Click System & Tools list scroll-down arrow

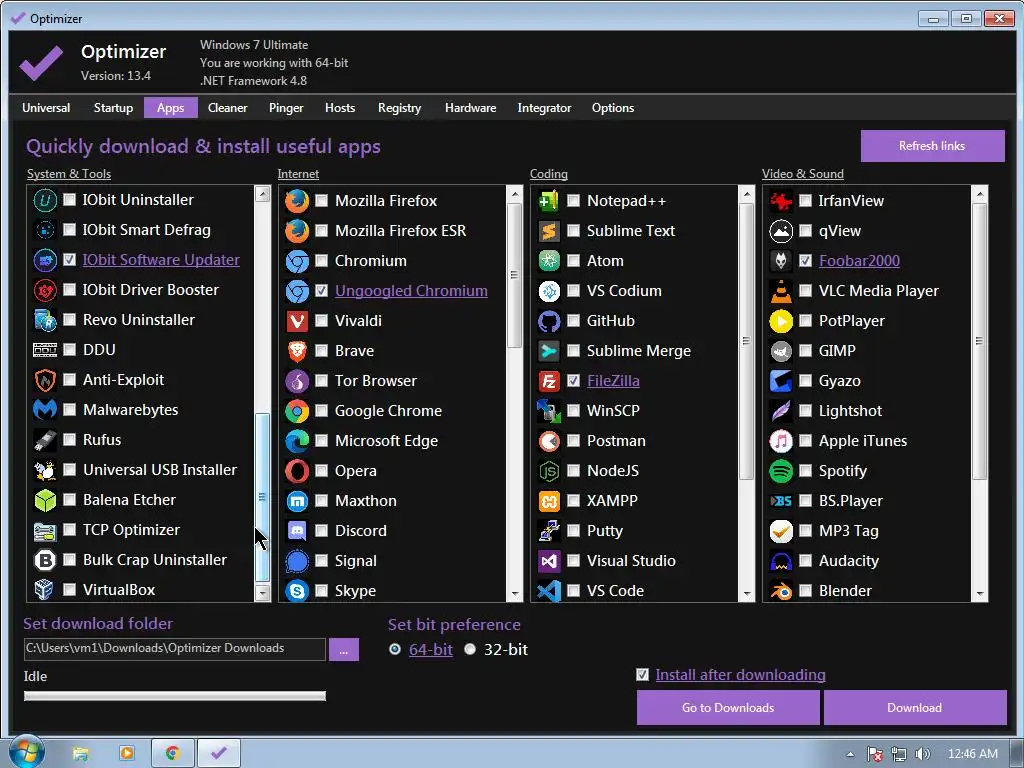click(x=263, y=593)
